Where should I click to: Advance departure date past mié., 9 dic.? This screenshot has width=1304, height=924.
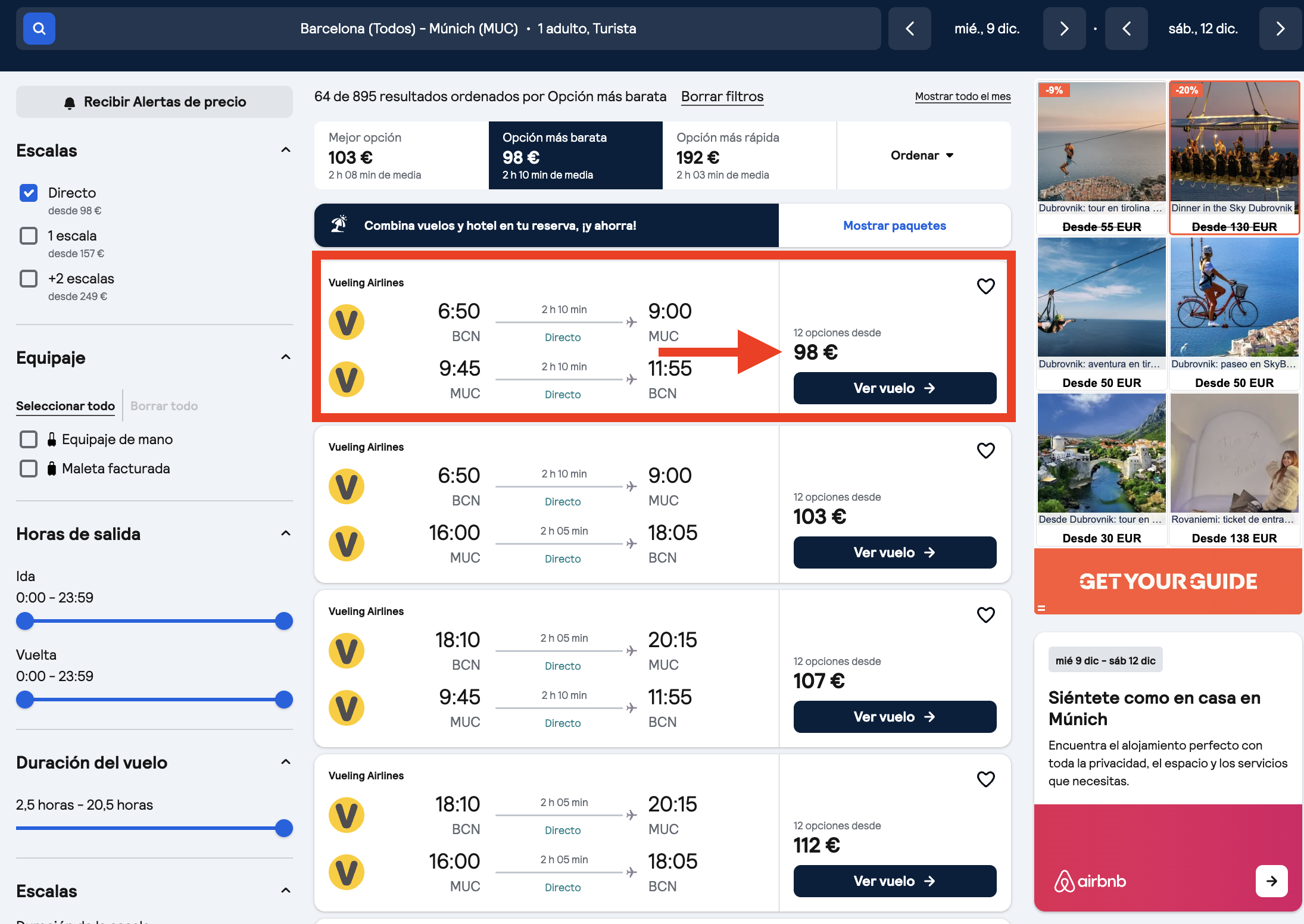[1064, 29]
